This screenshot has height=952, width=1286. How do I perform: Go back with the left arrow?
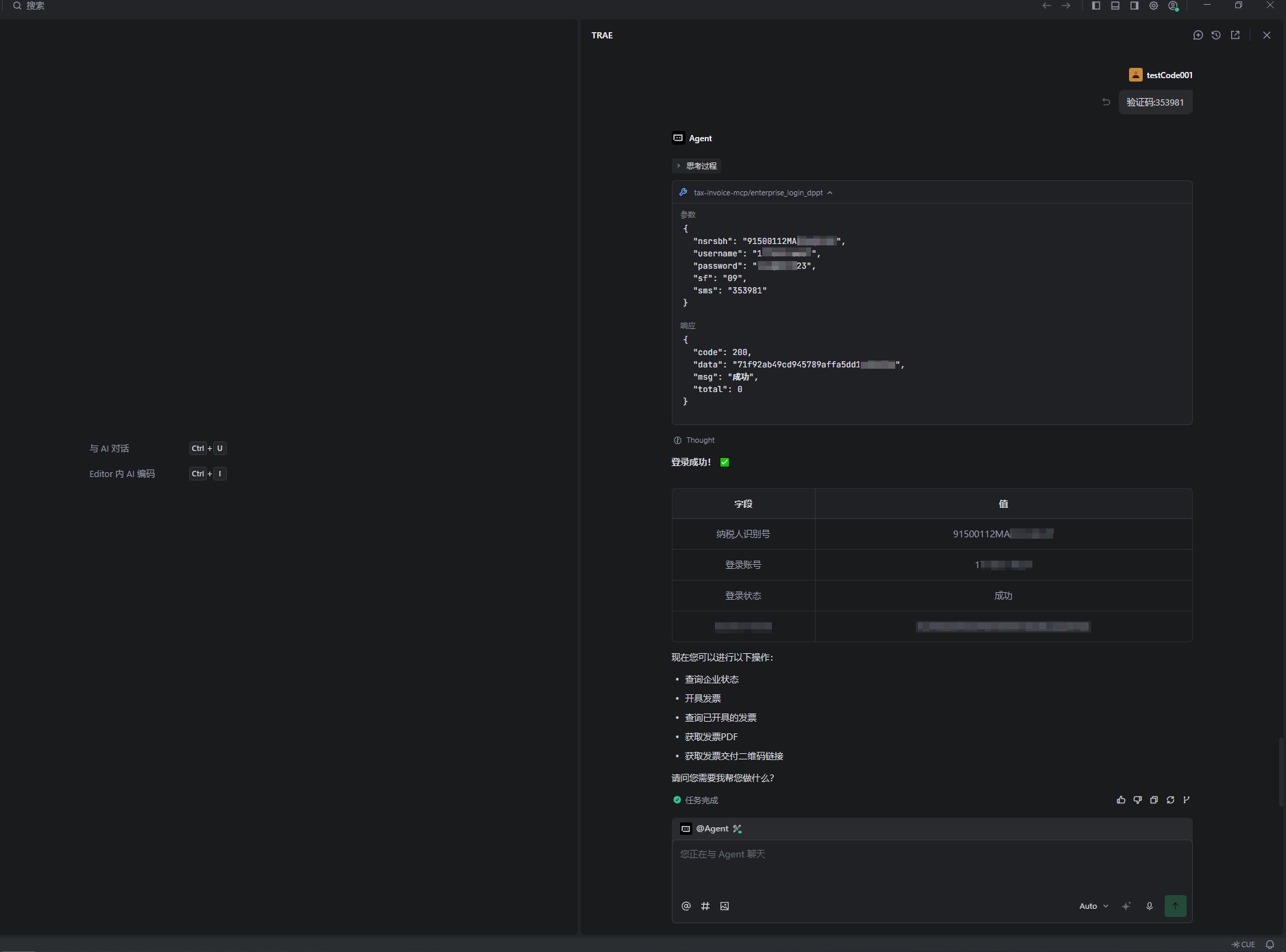1047,5
